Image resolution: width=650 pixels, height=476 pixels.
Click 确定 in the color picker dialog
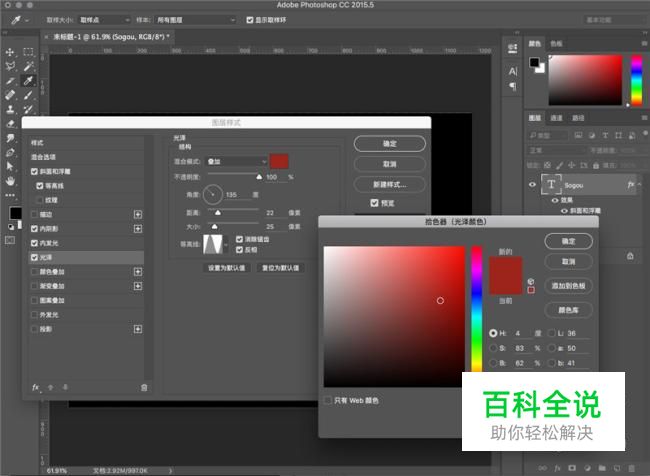click(x=568, y=241)
